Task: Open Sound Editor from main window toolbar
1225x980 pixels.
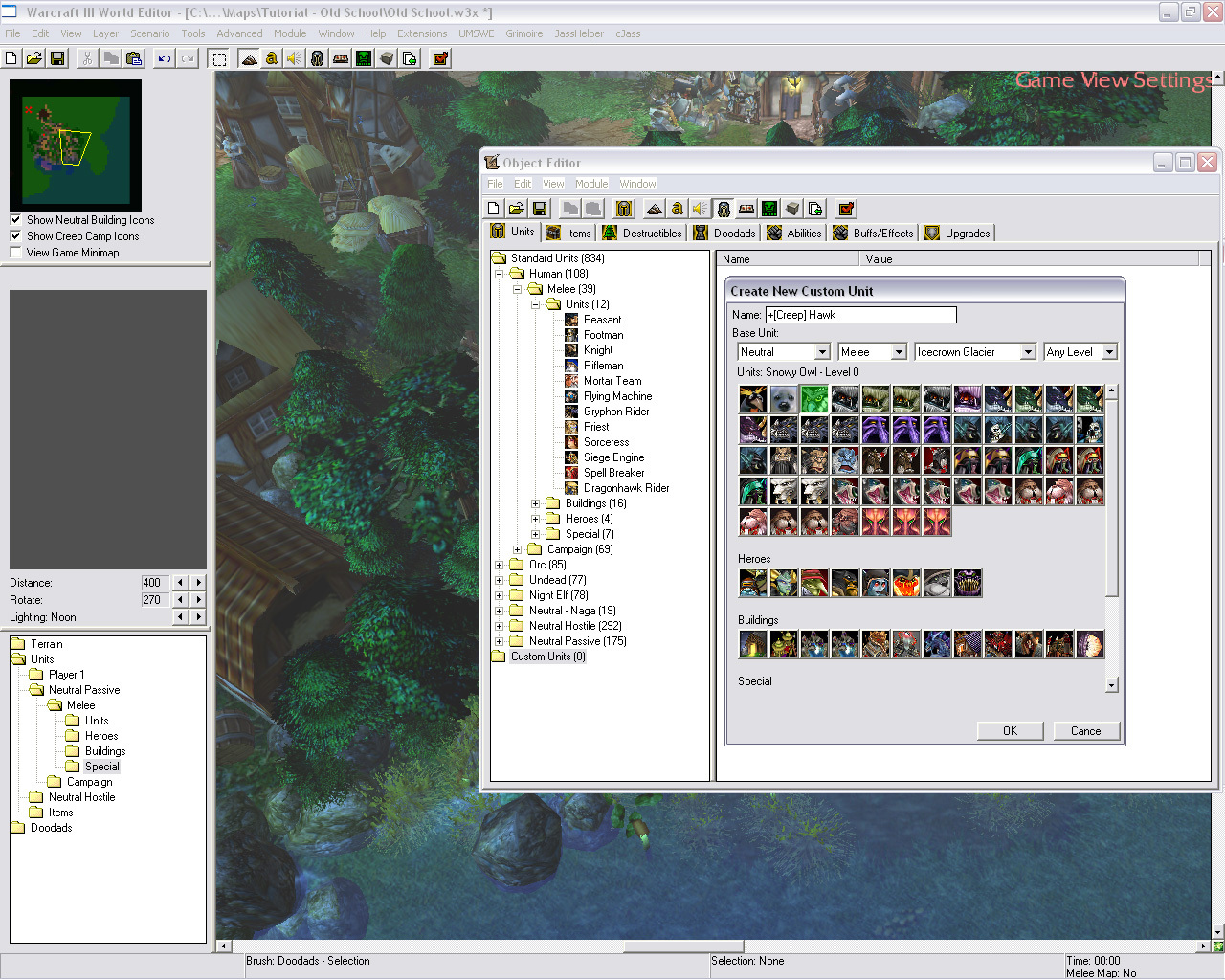Action: click(x=295, y=58)
